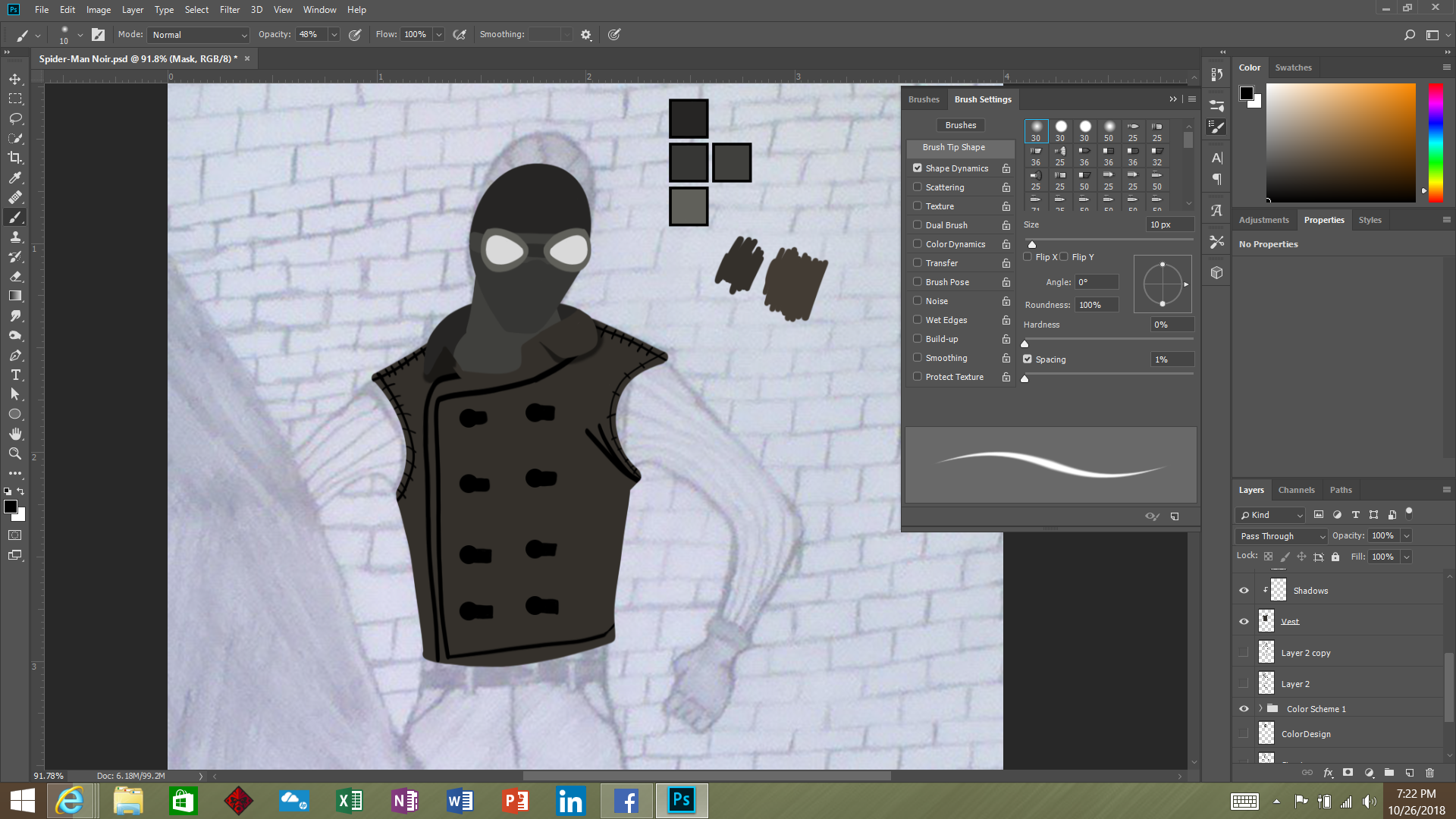
Task: Select the Horizontal Type tool
Action: coord(15,375)
